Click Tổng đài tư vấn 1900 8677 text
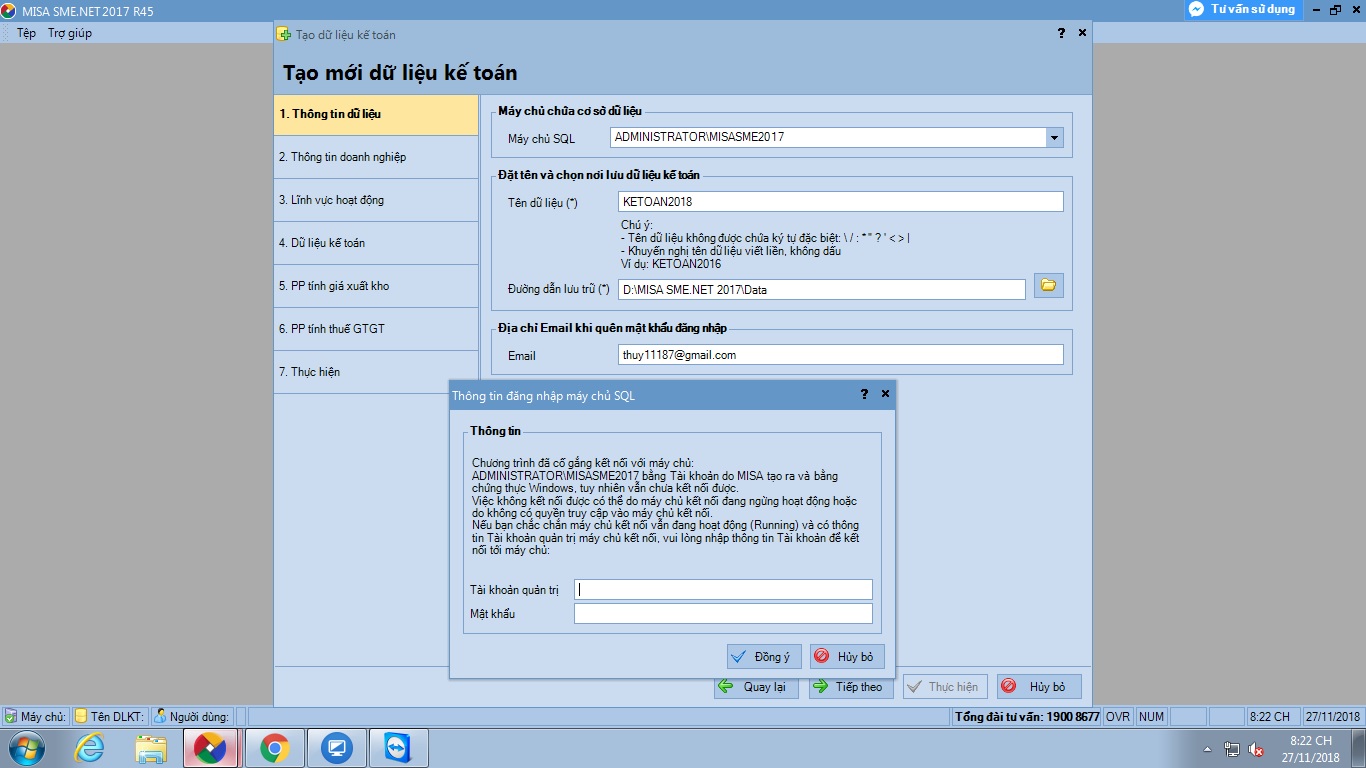 1027,717
